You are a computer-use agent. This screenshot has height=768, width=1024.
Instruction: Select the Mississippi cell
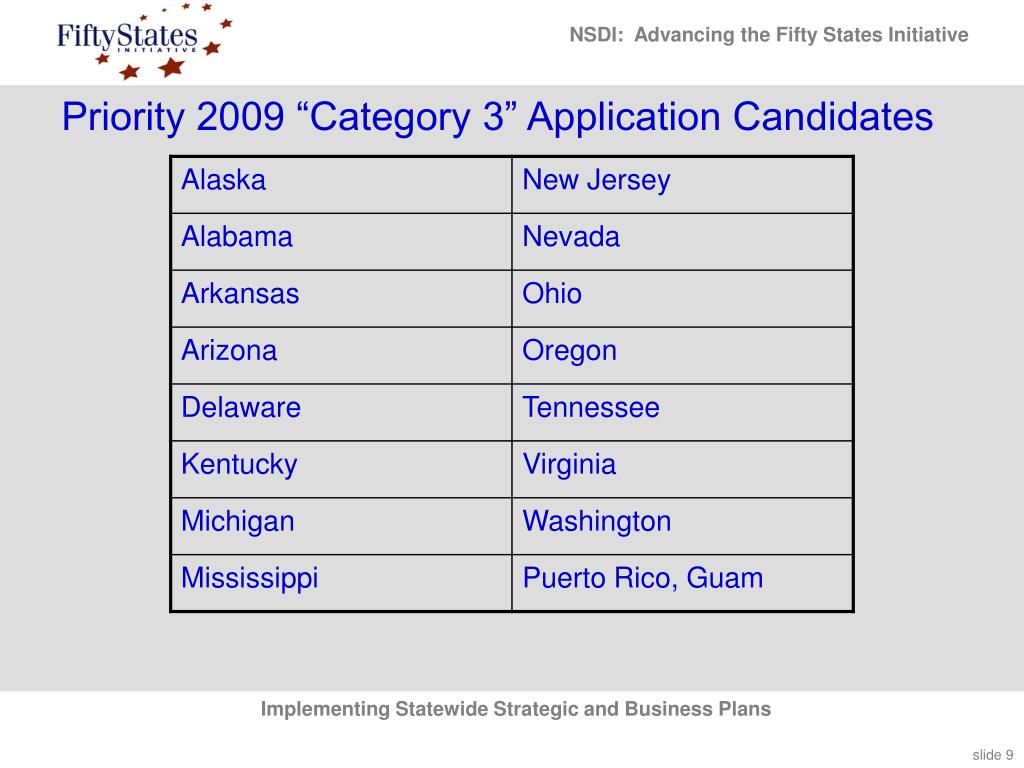(341, 583)
